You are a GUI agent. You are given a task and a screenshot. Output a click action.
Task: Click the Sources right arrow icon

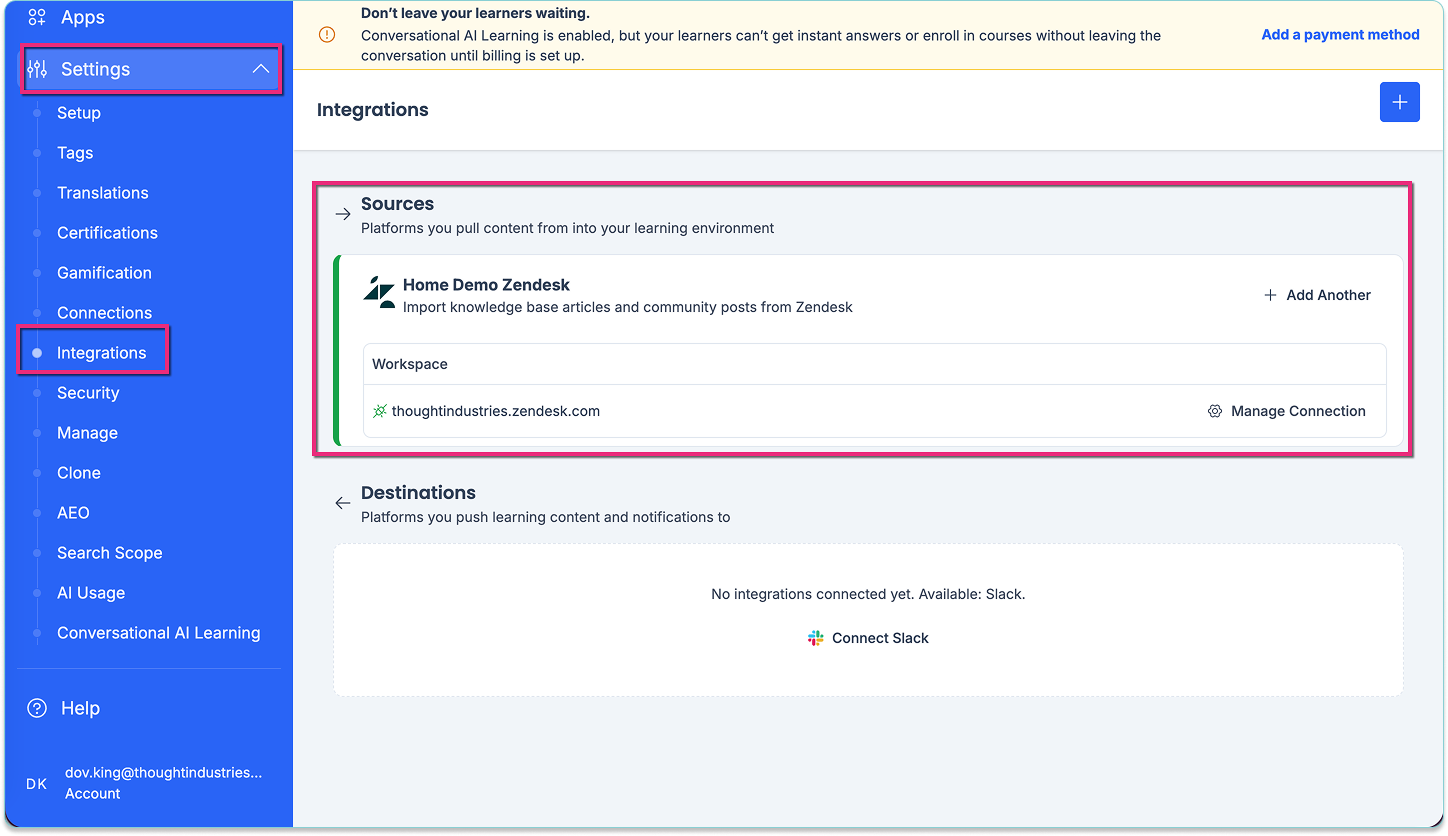(x=342, y=214)
